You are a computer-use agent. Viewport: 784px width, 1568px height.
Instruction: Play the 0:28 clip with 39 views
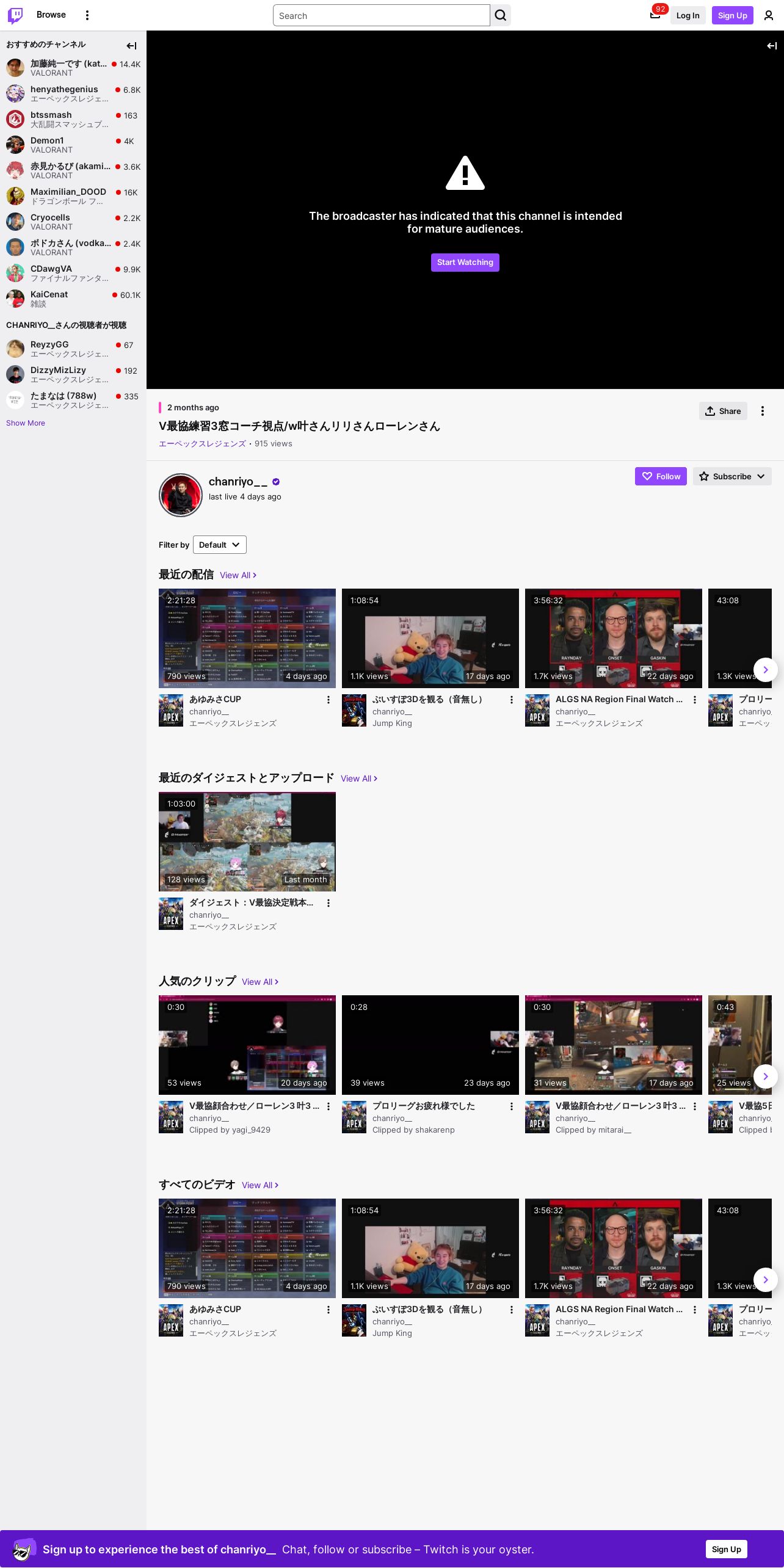click(430, 1045)
